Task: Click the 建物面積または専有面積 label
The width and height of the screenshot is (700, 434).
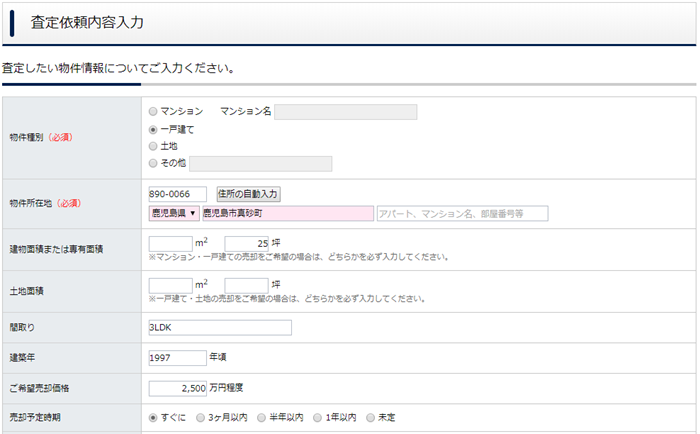Action: tap(56, 249)
